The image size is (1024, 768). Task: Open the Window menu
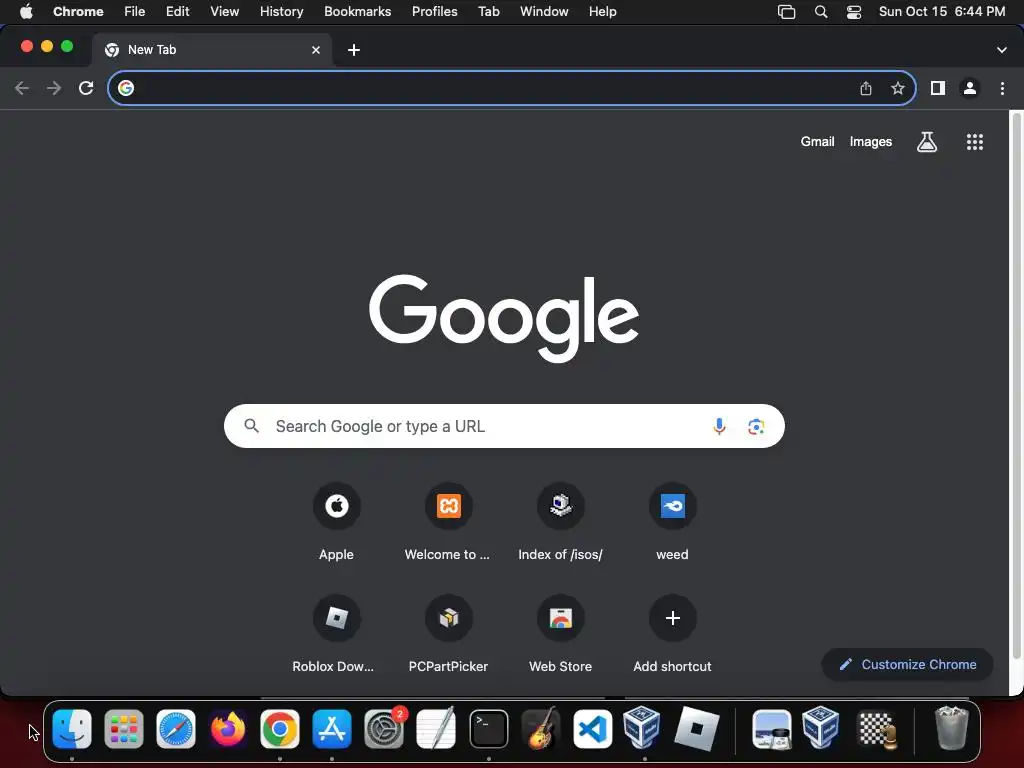[x=544, y=12]
